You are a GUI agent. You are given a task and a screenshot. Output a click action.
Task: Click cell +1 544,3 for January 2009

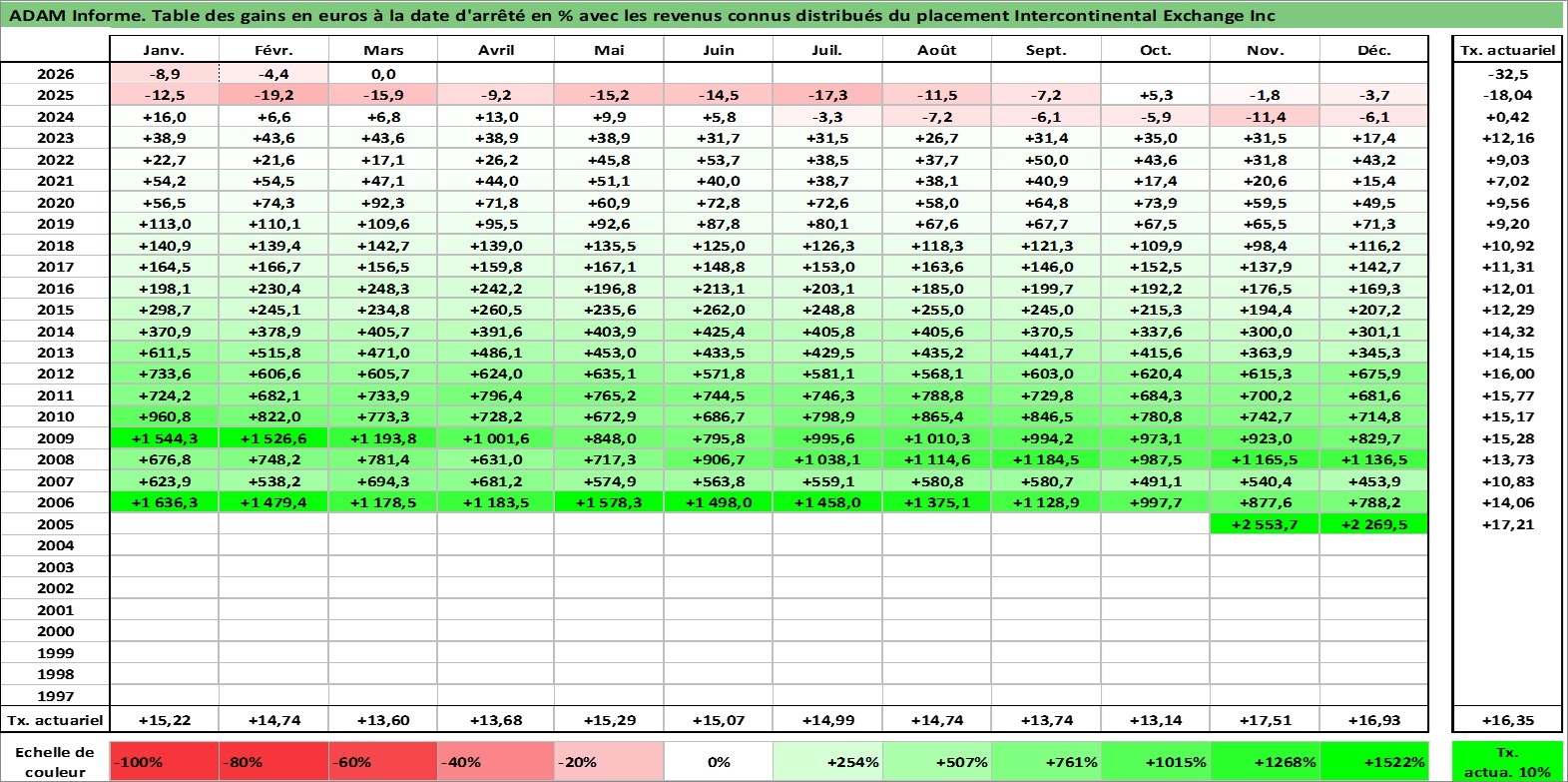click(x=164, y=438)
